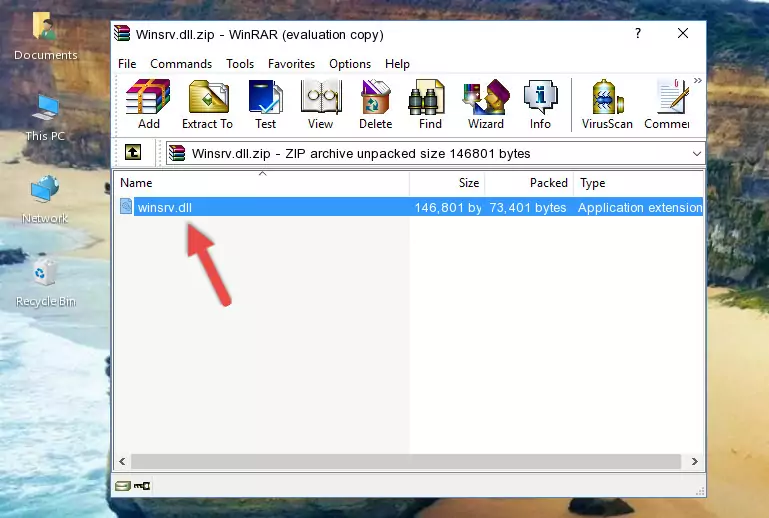Sort by the Type column header
769x518 pixels.
[639, 183]
